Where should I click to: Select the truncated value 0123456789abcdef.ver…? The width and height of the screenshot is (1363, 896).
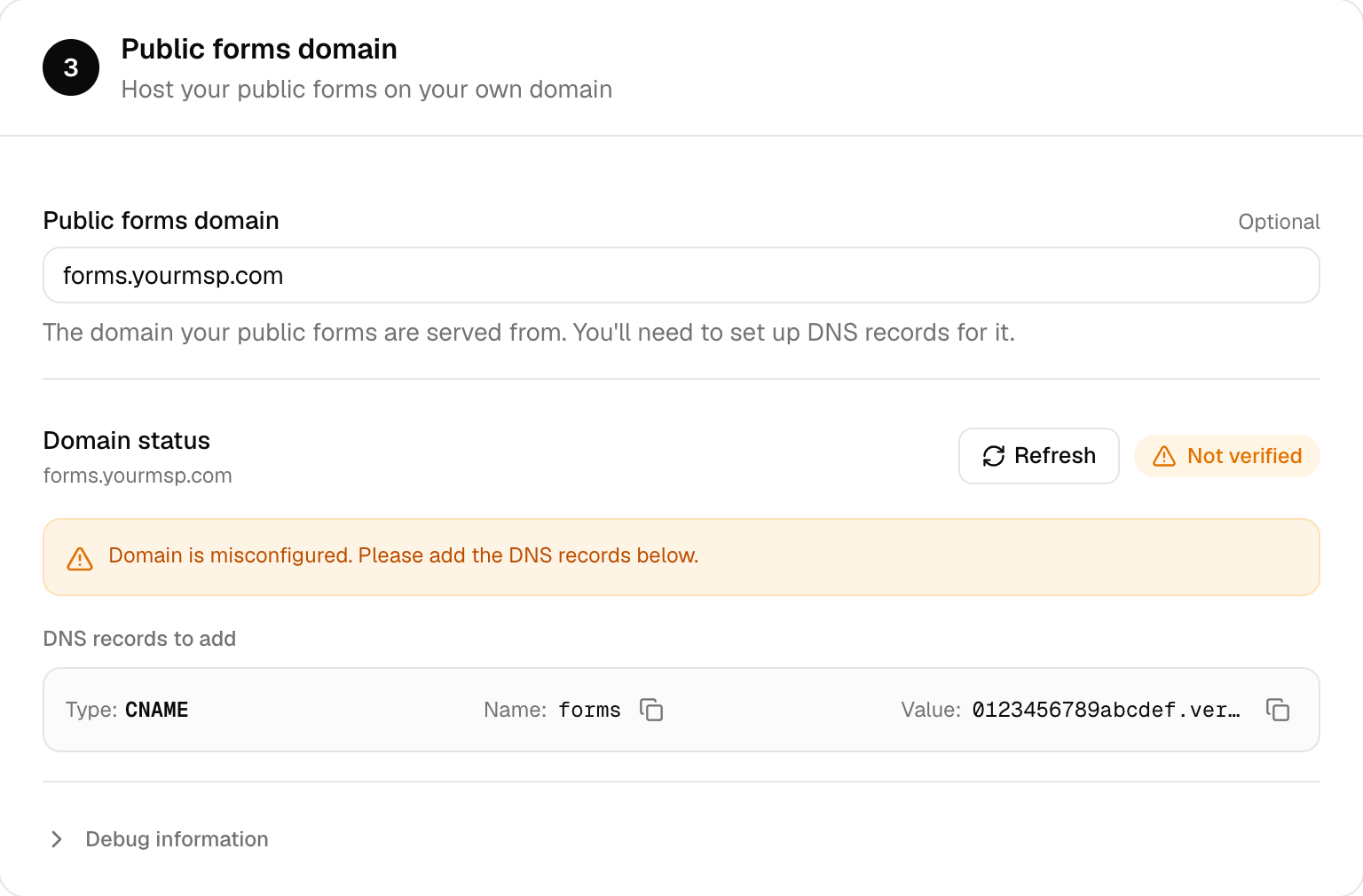[x=1106, y=710]
